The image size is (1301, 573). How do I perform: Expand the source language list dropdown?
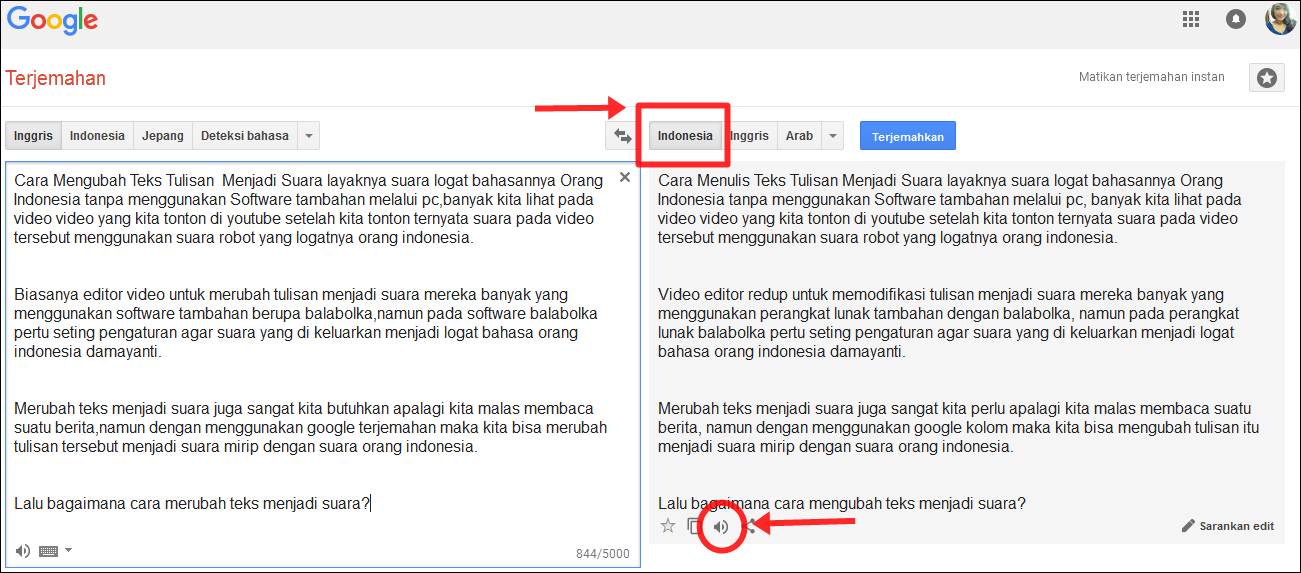click(309, 136)
